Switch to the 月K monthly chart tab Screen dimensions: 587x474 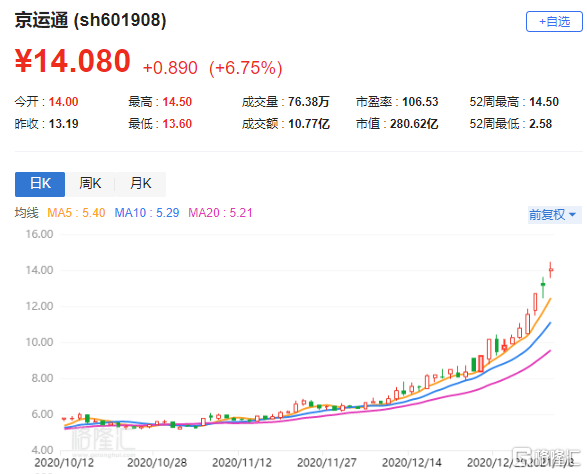click(140, 184)
